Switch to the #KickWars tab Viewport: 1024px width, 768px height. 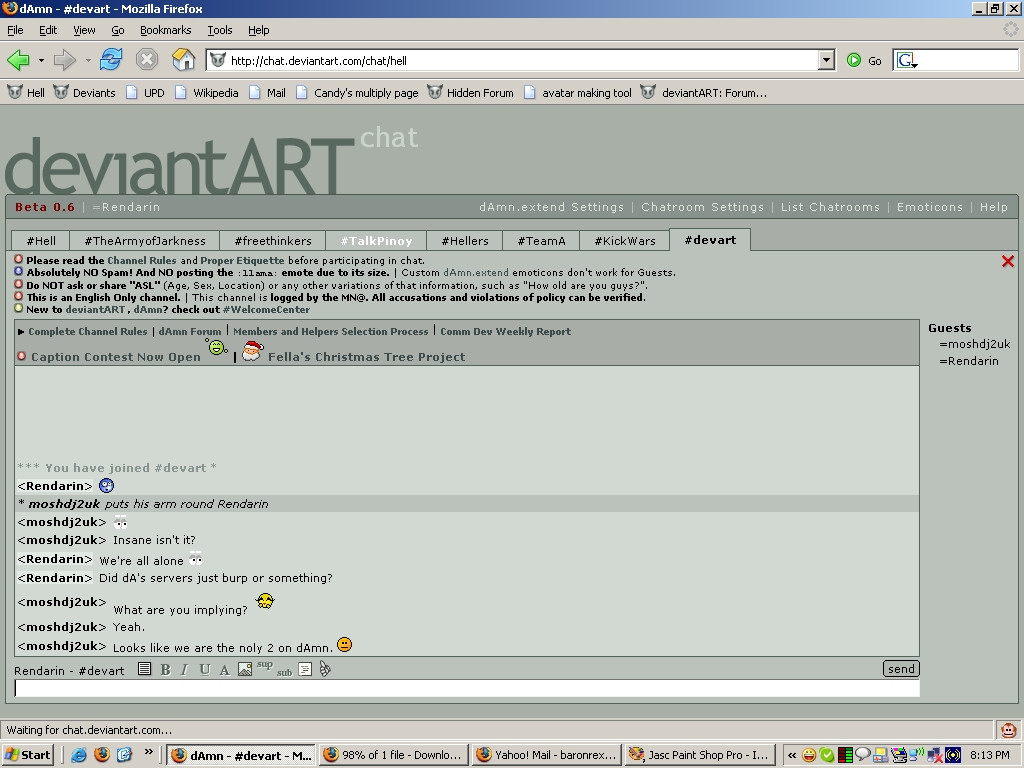pyautogui.click(x=625, y=241)
